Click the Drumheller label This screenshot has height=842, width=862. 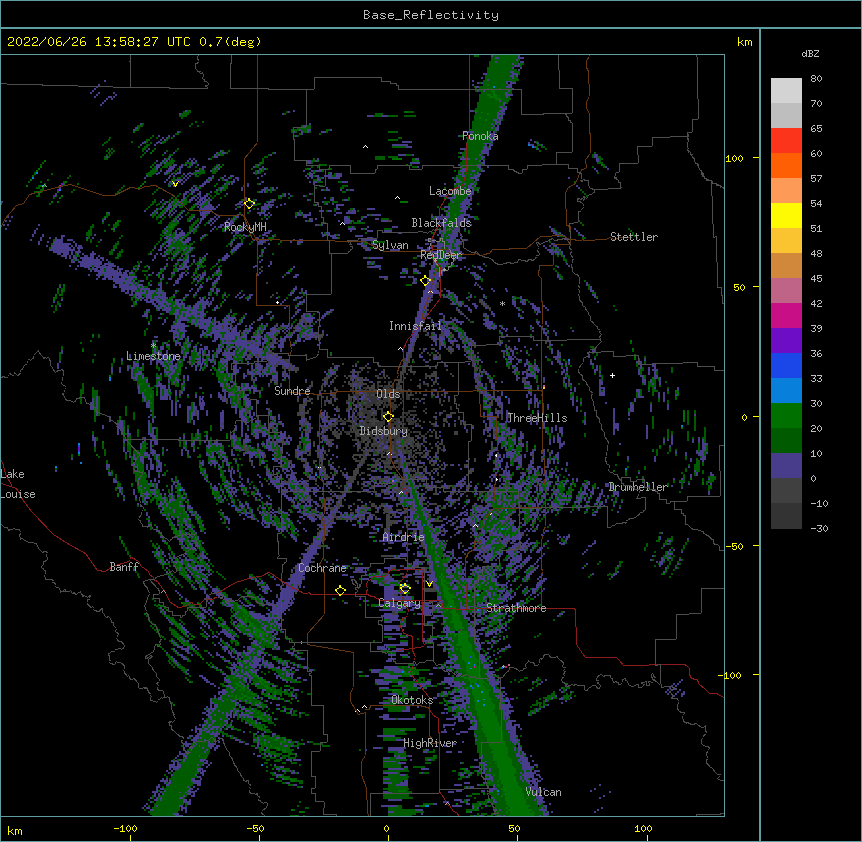point(638,487)
